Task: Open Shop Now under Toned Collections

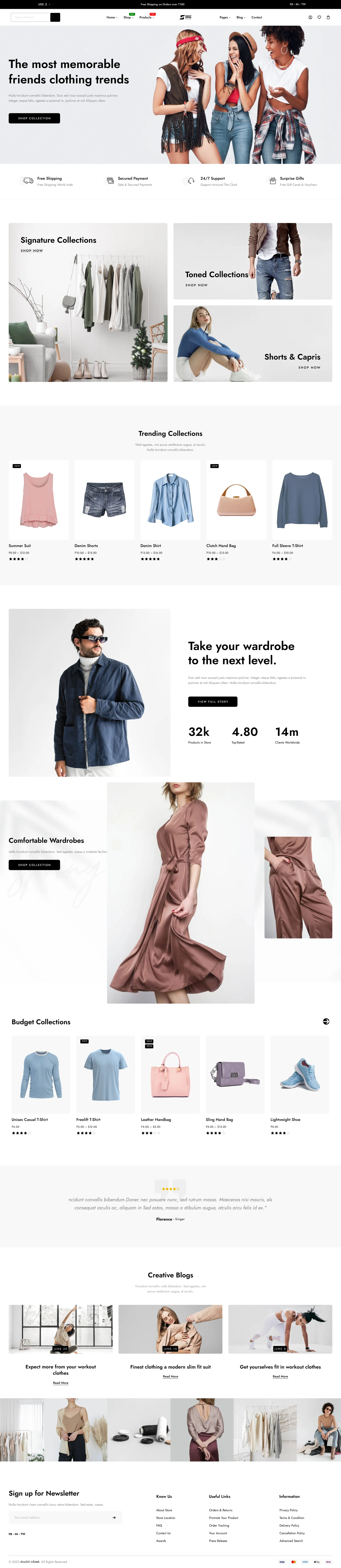Action: click(196, 285)
